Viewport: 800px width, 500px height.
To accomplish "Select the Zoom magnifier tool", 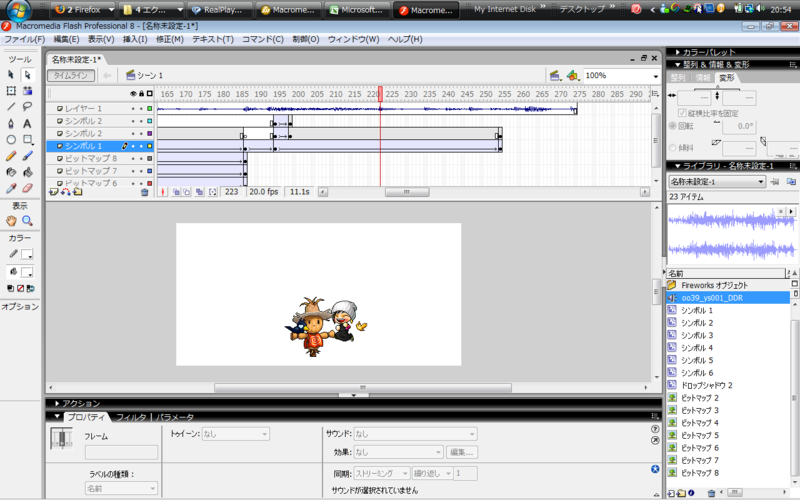I will [28, 221].
